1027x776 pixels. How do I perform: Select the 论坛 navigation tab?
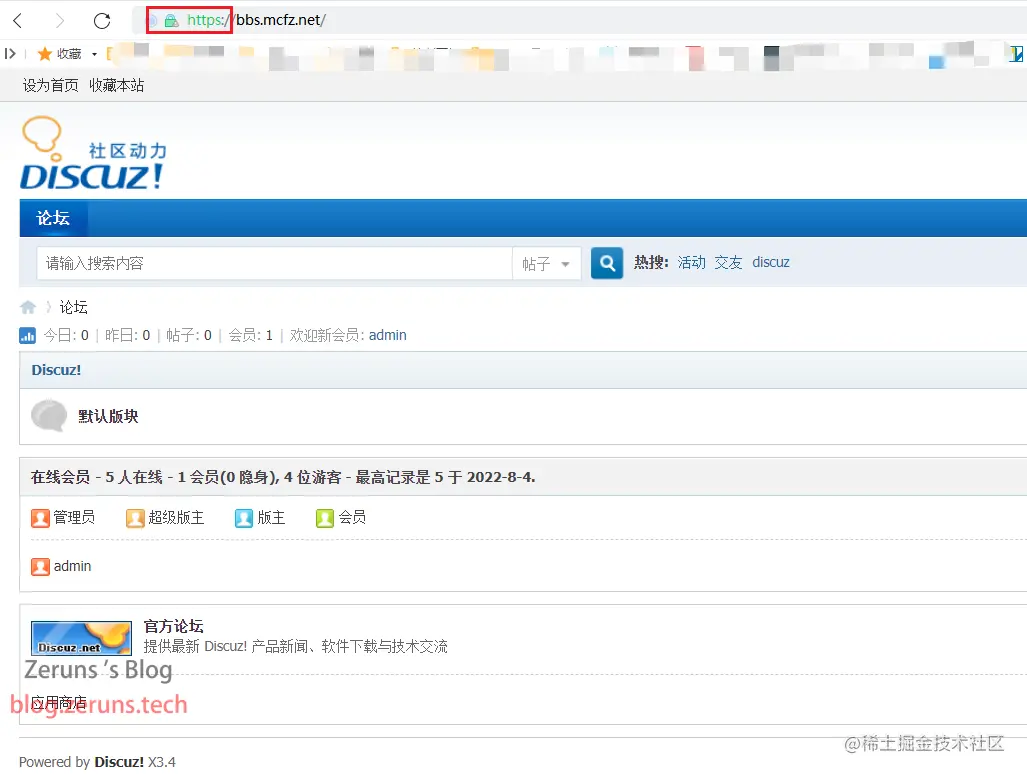tap(53, 218)
